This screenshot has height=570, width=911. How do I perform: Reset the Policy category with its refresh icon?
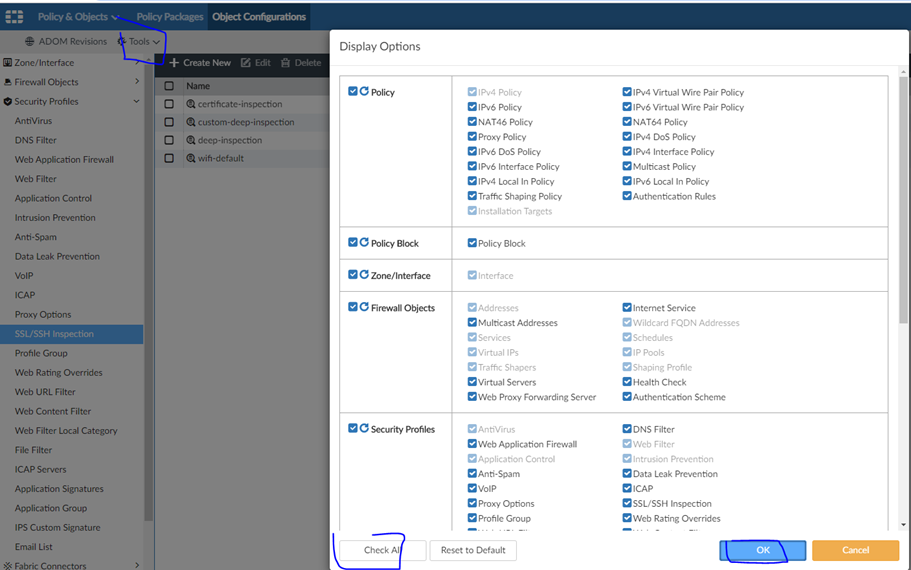coord(364,92)
